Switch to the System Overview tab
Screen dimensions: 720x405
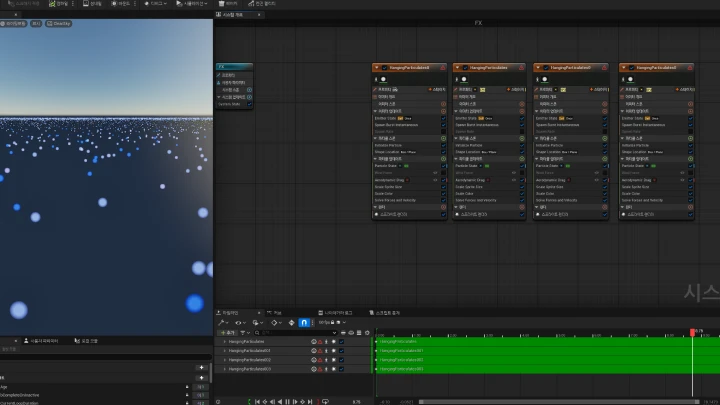pyautogui.click(x=233, y=15)
